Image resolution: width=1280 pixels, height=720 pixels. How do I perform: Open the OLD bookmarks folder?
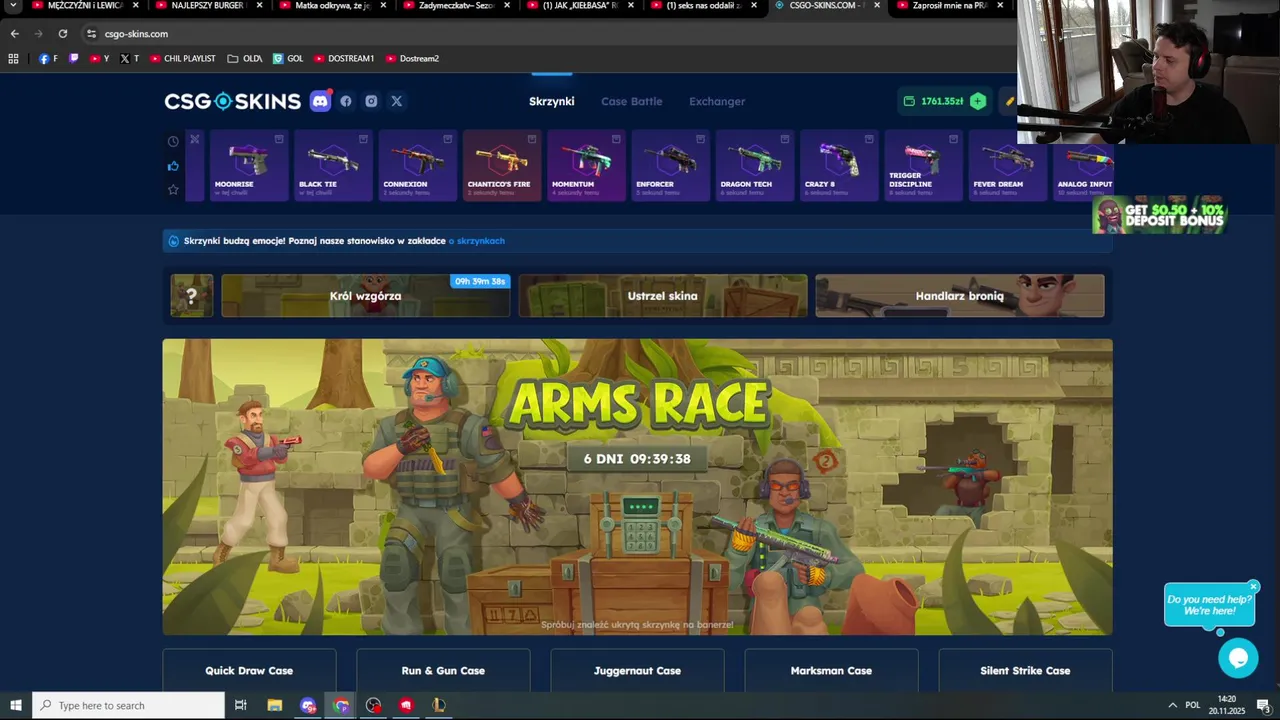(245, 58)
